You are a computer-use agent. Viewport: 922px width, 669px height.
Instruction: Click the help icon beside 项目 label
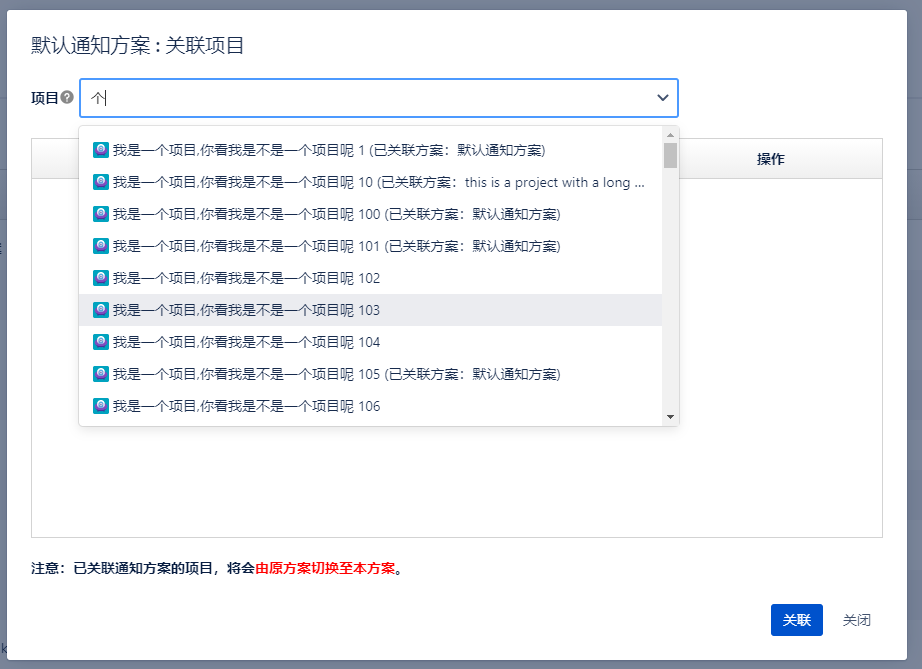tap(67, 98)
